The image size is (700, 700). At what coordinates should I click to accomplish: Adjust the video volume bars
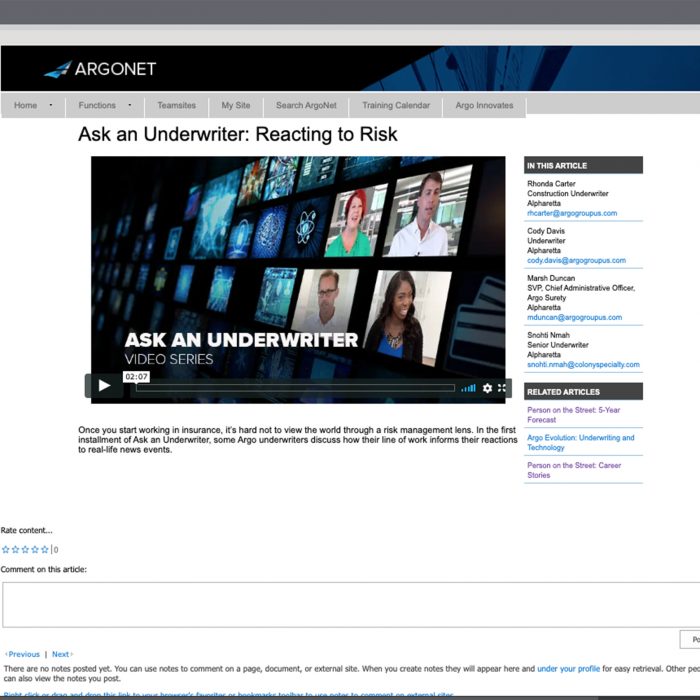pyautogui.click(x=468, y=388)
